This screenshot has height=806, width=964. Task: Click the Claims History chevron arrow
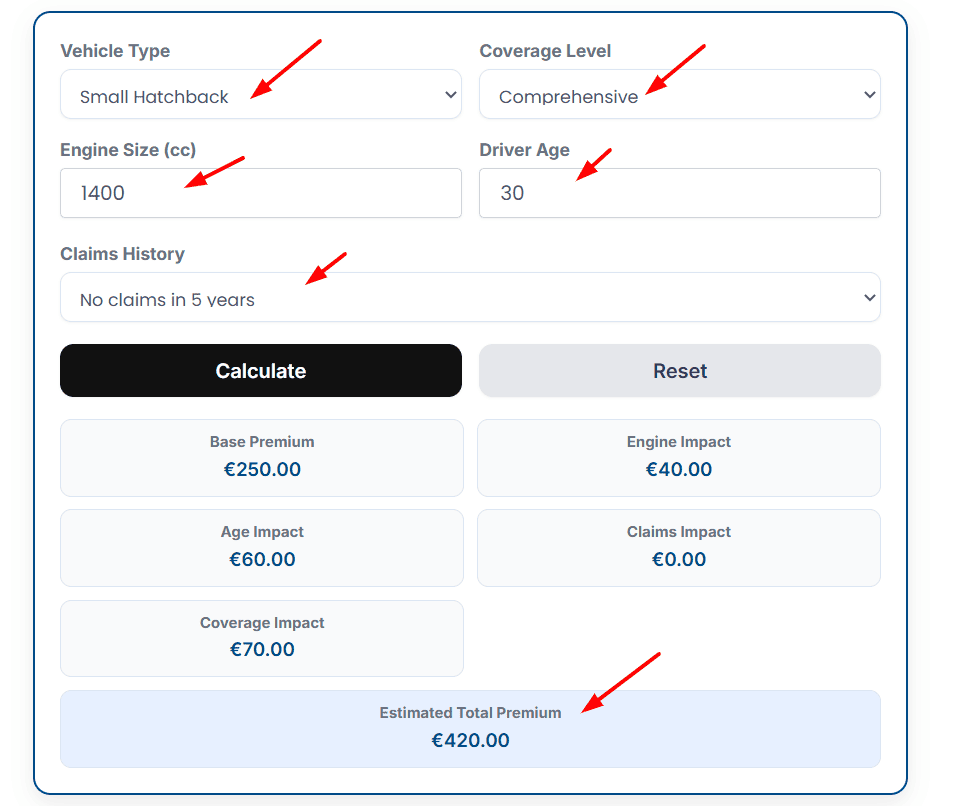pos(868,297)
